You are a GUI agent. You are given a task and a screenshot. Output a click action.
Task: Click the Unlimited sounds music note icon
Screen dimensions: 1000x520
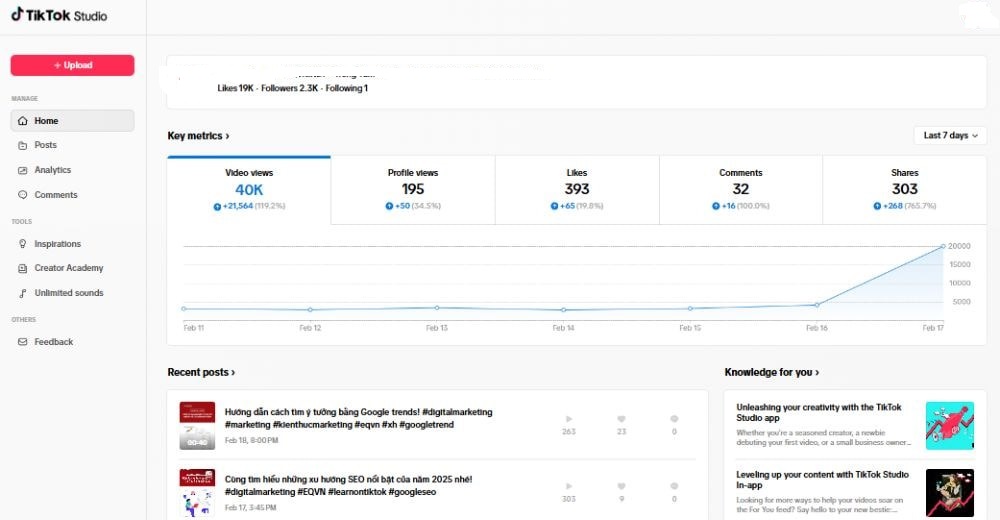(x=23, y=293)
